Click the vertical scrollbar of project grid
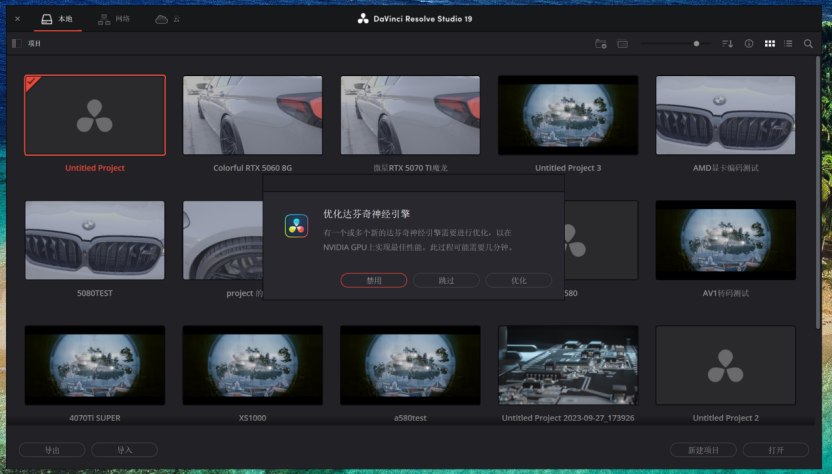 point(818,192)
